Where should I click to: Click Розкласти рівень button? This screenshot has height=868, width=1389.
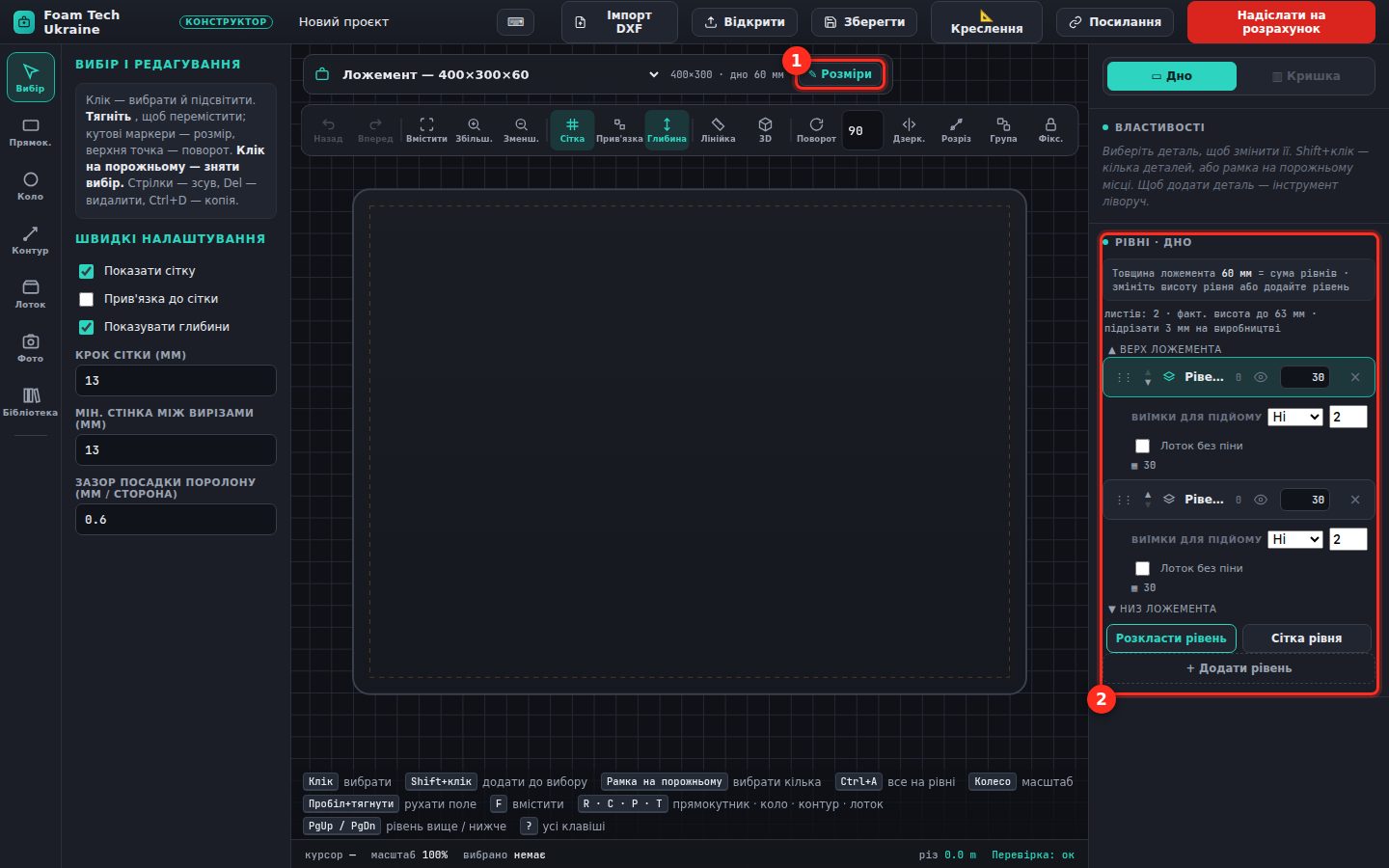pyautogui.click(x=1171, y=638)
